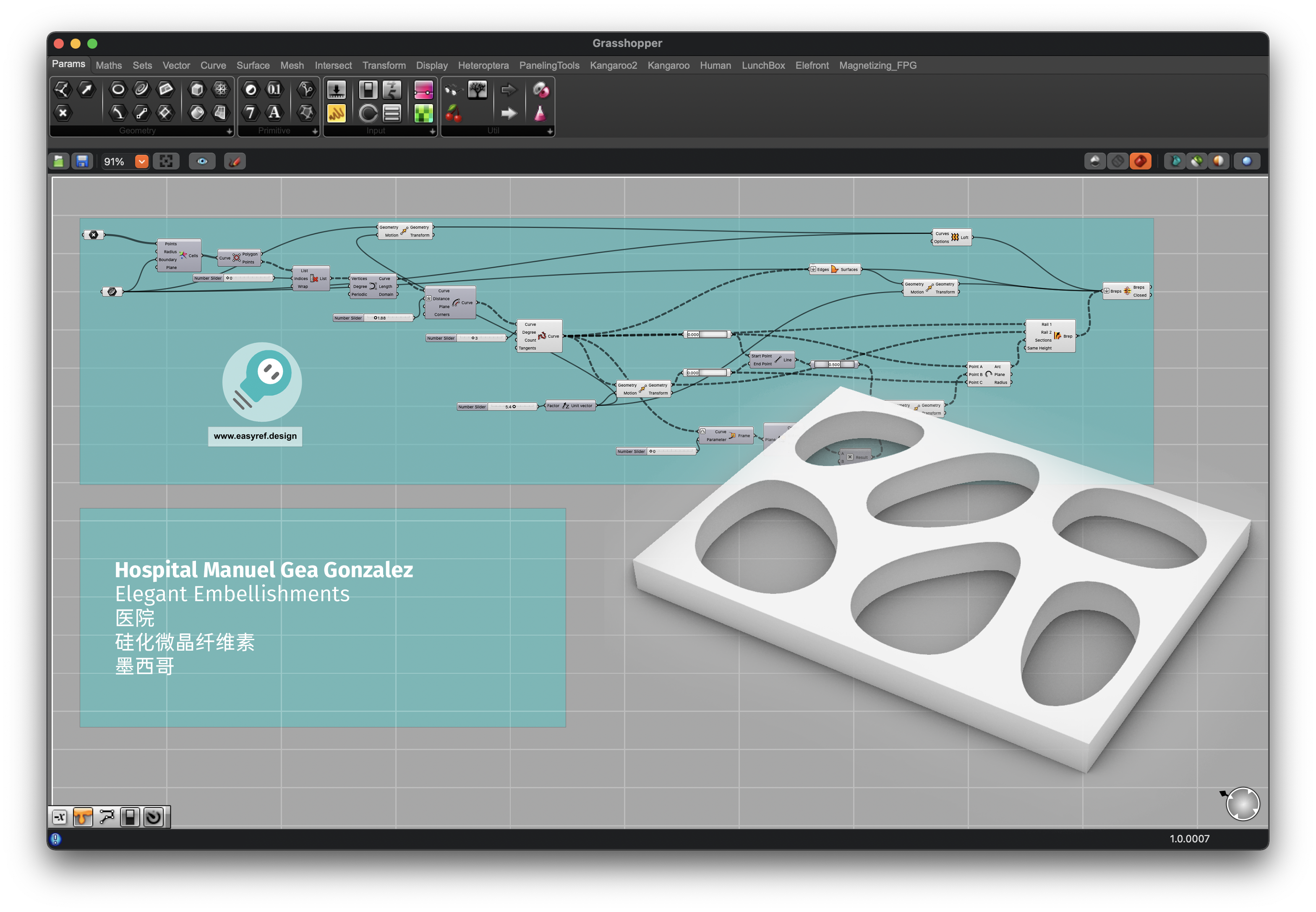The width and height of the screenshot is (1316, 912).
Task: Click the cherries Util icon
Action: point(453,113)
